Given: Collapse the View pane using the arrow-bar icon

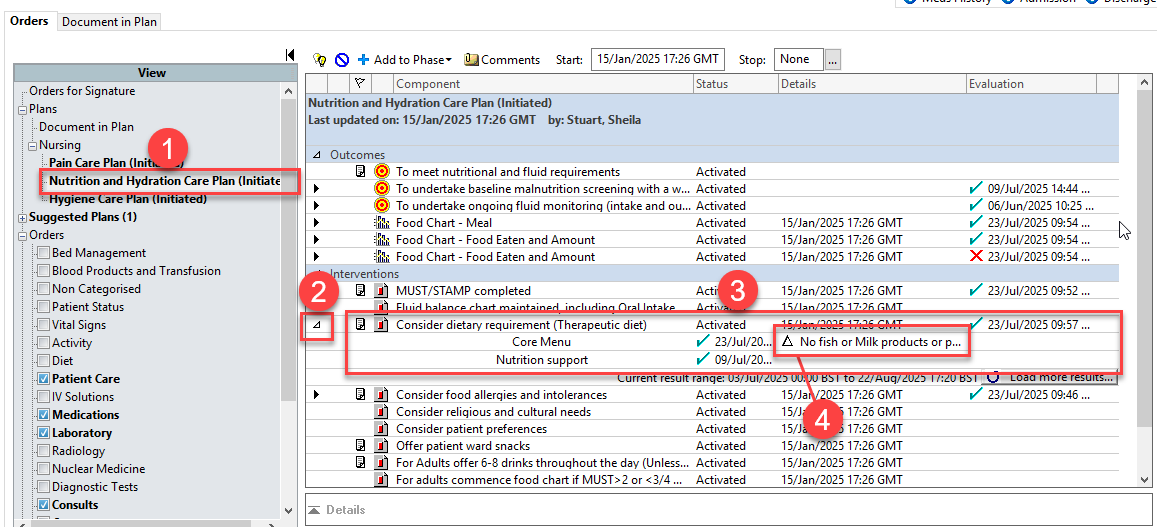Looking at the screenshot, I should [290, 55].
